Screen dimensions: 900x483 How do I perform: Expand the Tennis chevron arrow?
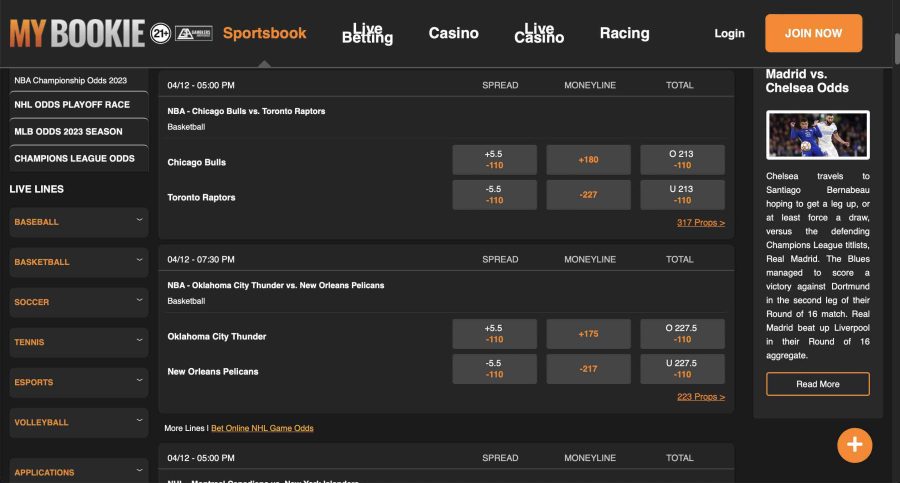[139, 340]
